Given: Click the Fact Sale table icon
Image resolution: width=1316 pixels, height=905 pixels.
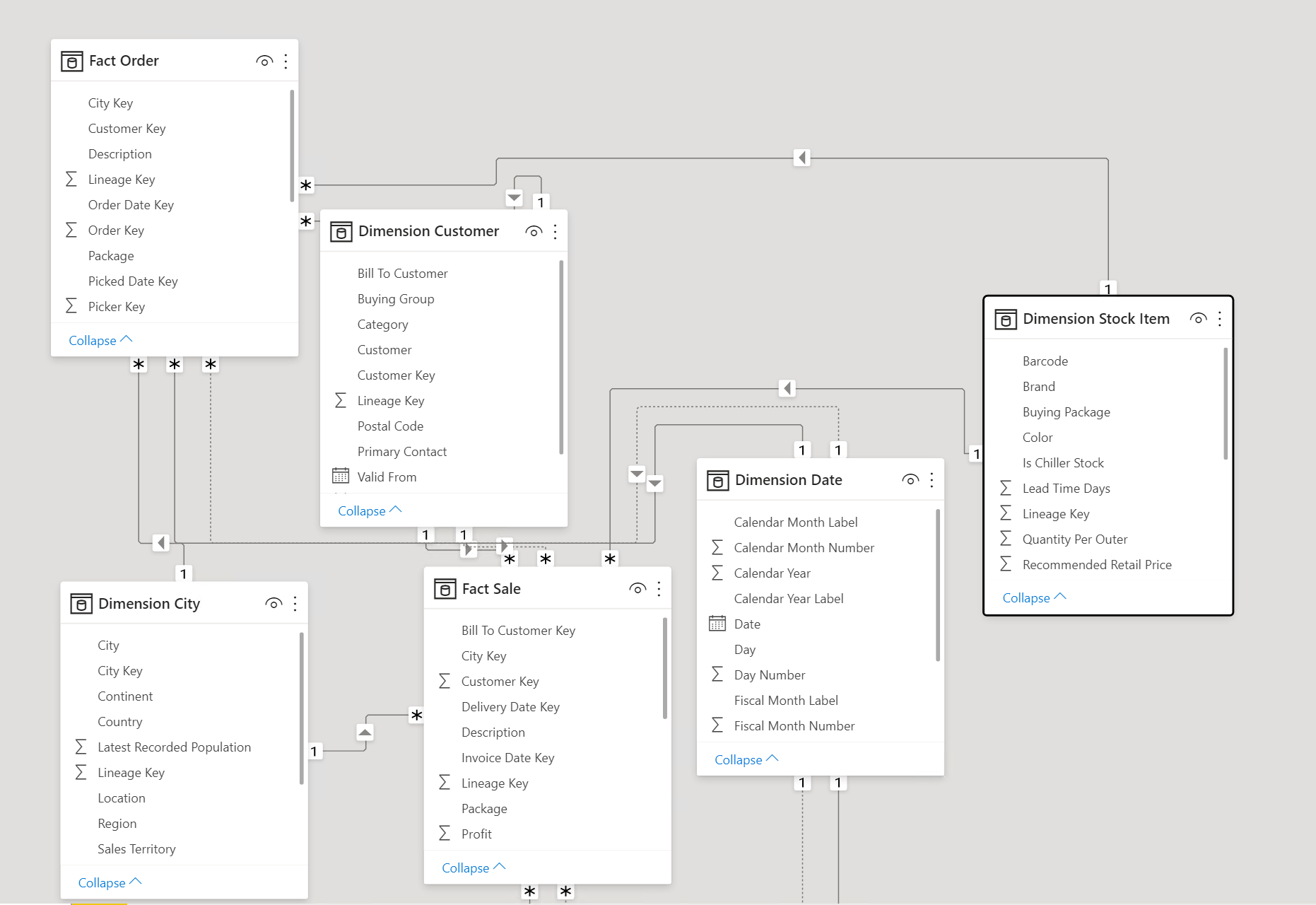Looking at the screenshot, I should 445,589.
